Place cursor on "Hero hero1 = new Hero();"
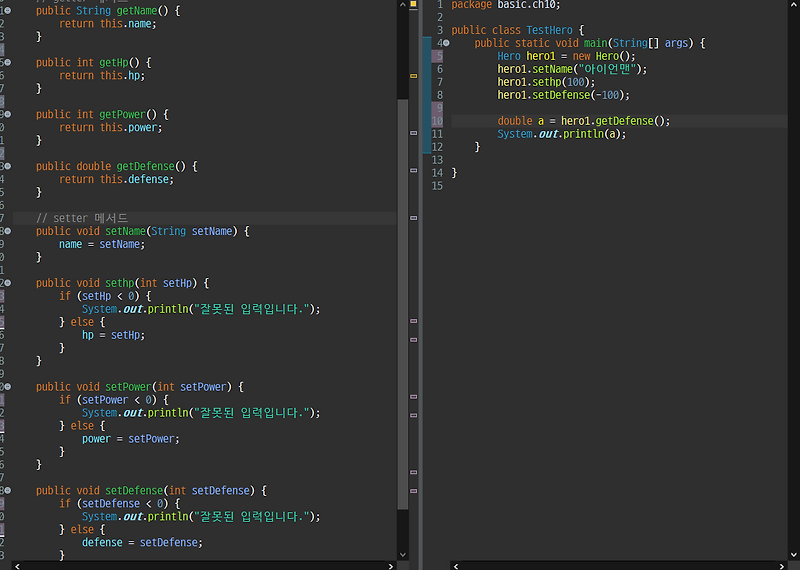800x570 pixels. click(x=566, y=56)
